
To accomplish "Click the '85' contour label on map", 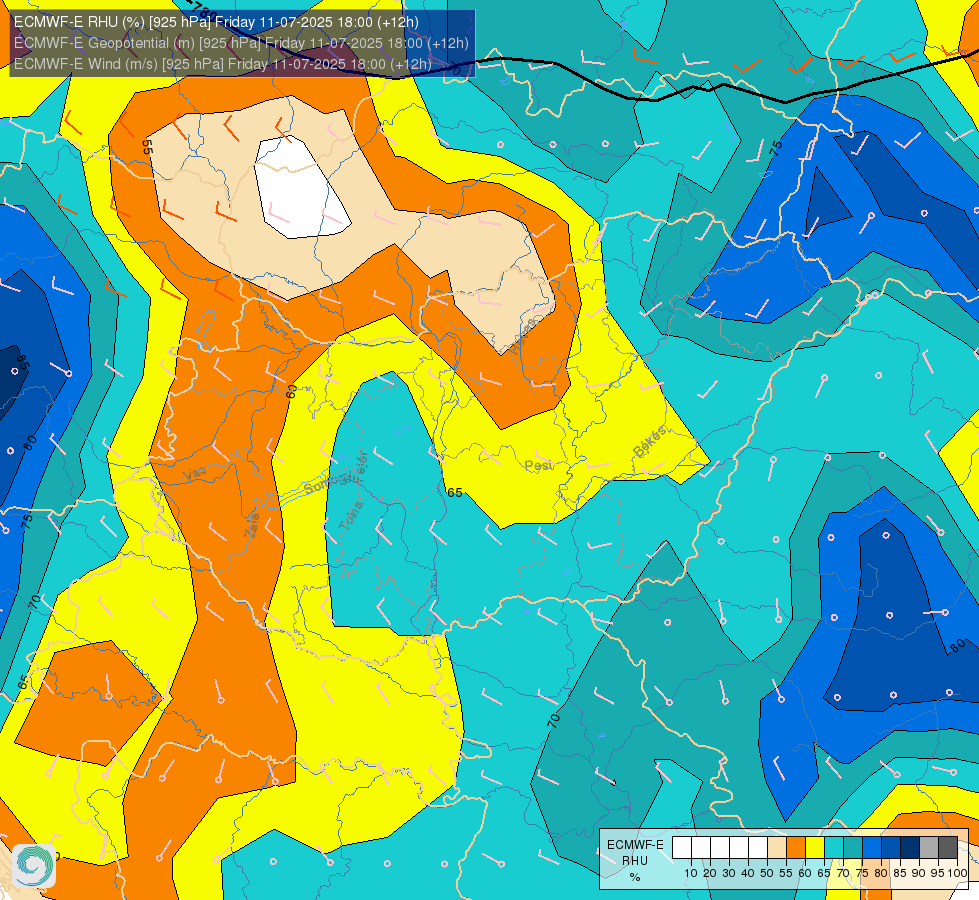I will coord(22,362).
